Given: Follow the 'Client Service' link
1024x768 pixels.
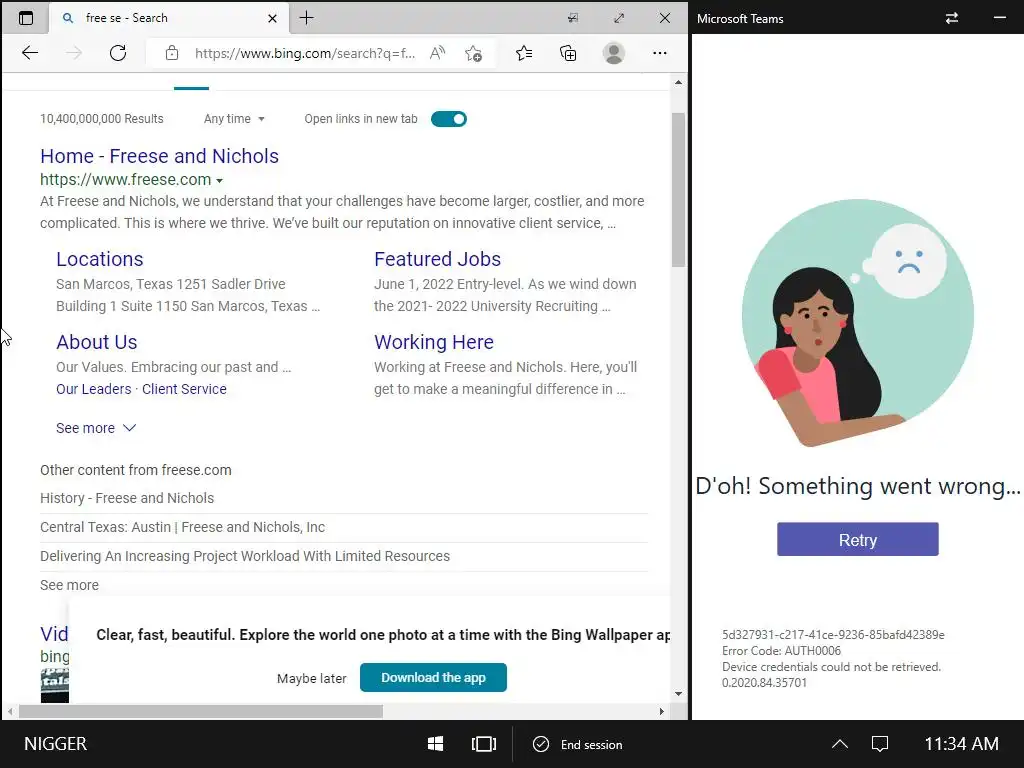Looking at the screenshot, I should coord(184,389).
